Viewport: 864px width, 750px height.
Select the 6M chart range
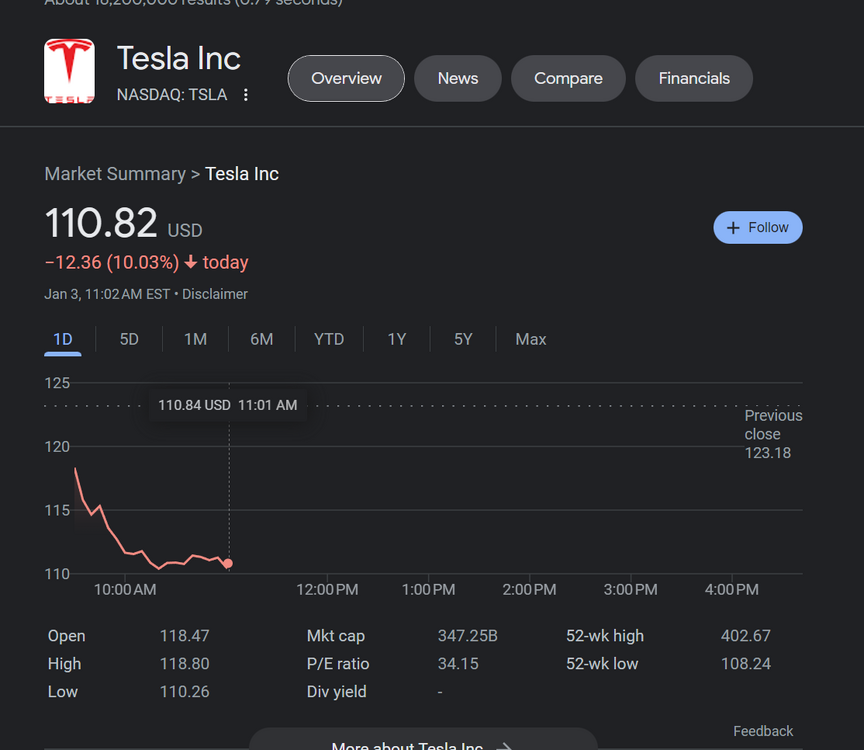[x=262, y=340]
